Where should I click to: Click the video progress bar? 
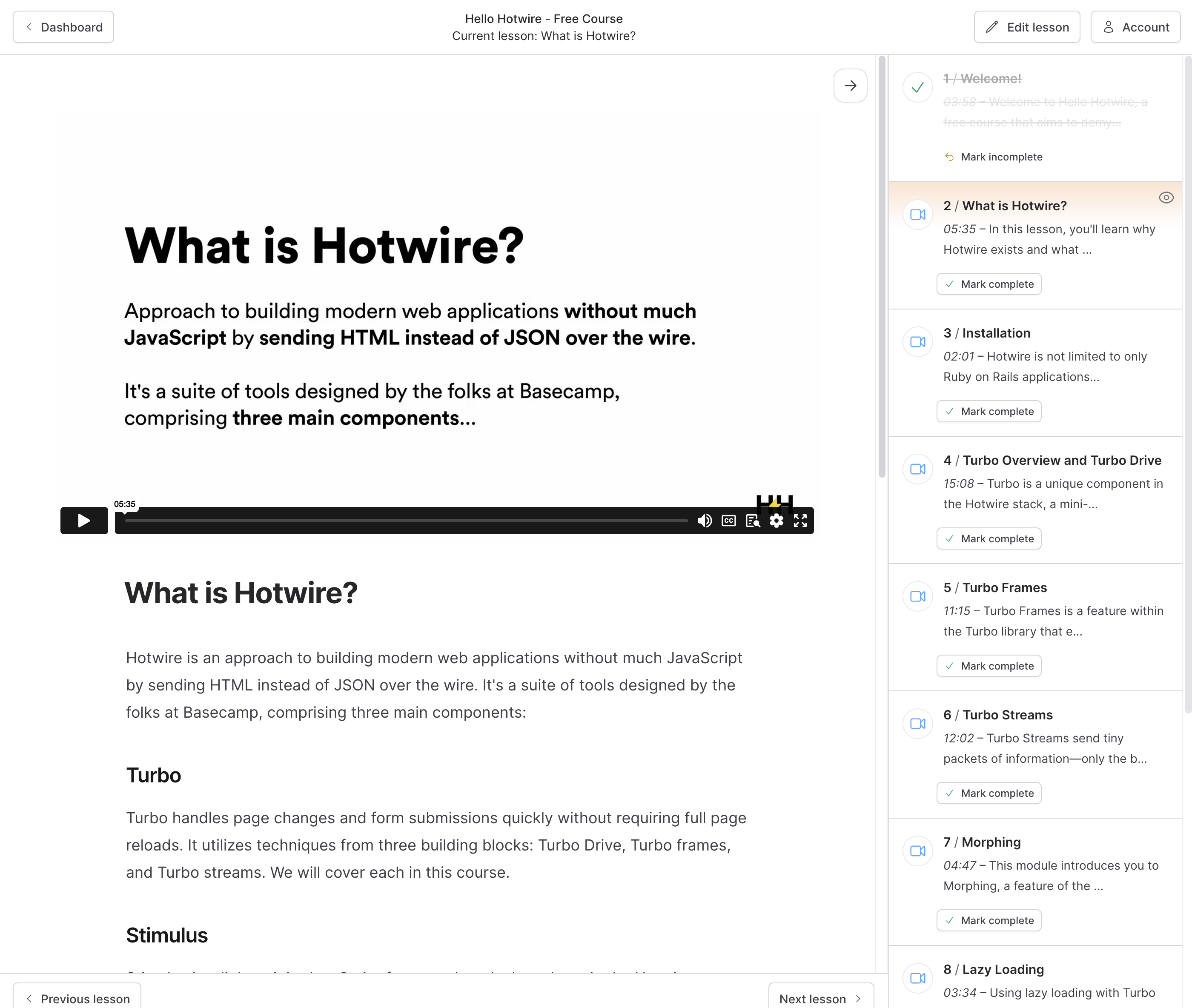(x=406, y=521)
